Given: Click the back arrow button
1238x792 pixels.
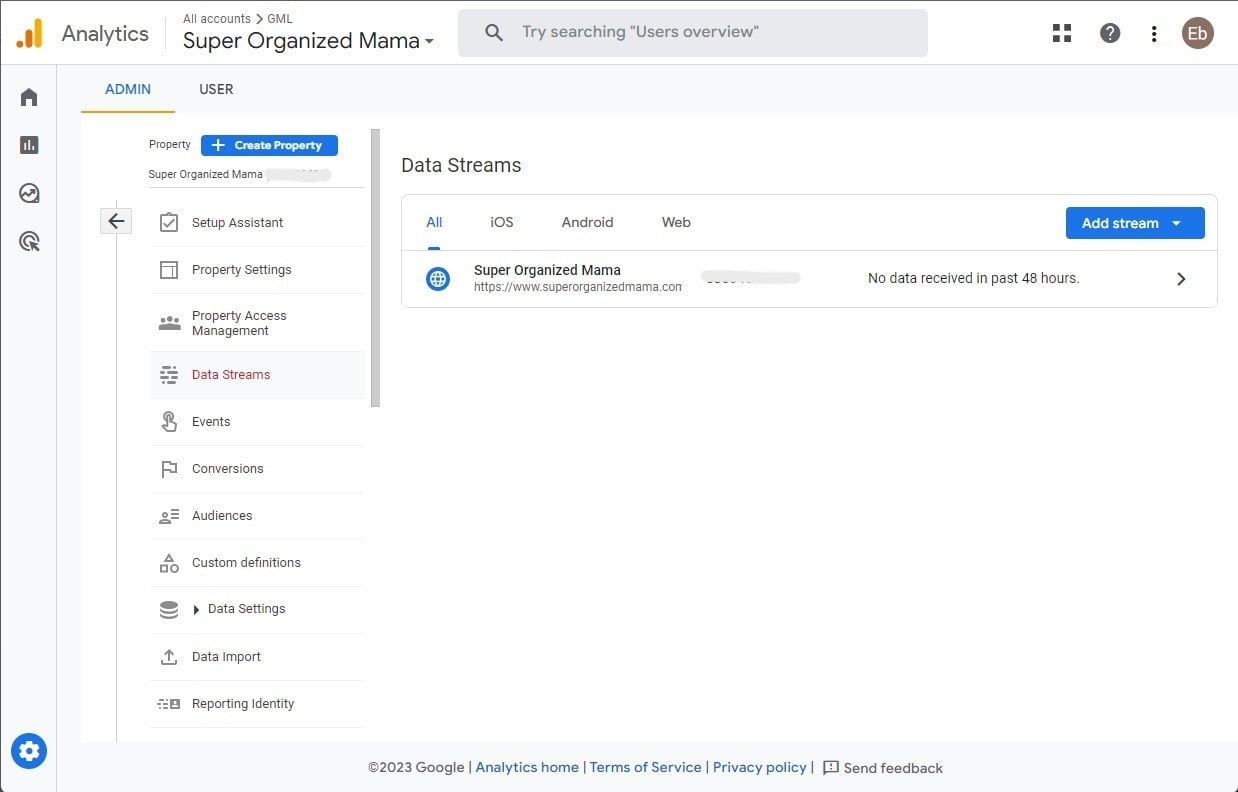Looking at the screenshot, I should click(x=116, y=221).
